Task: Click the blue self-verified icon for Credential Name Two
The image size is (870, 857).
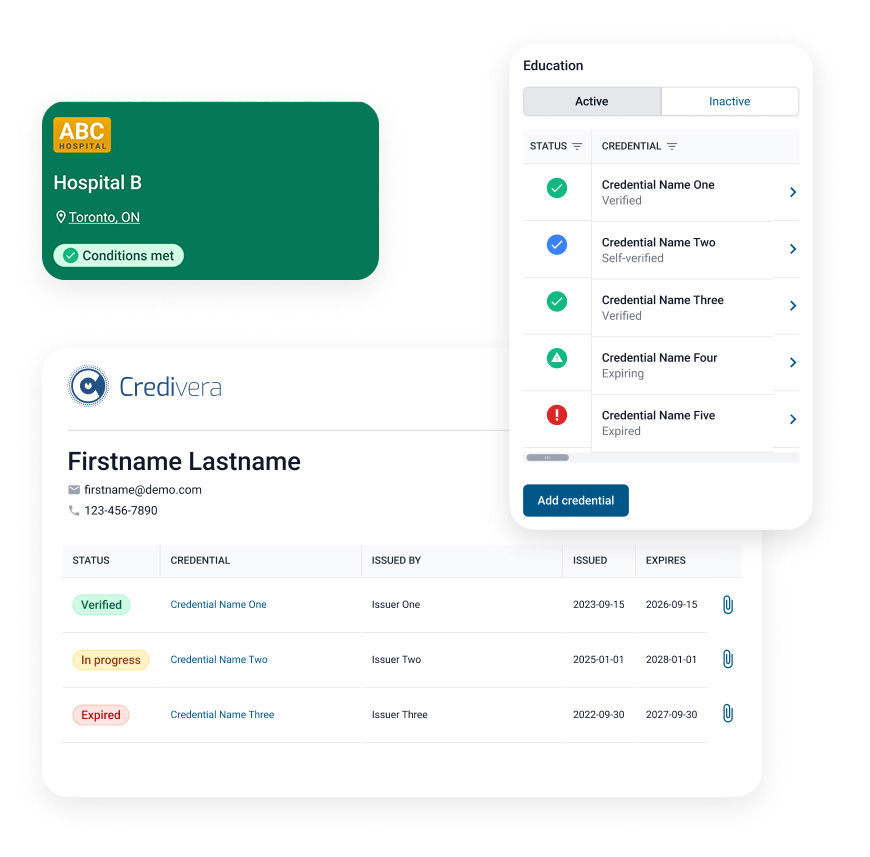Action: pyautogui.click(x=555, y=245)
